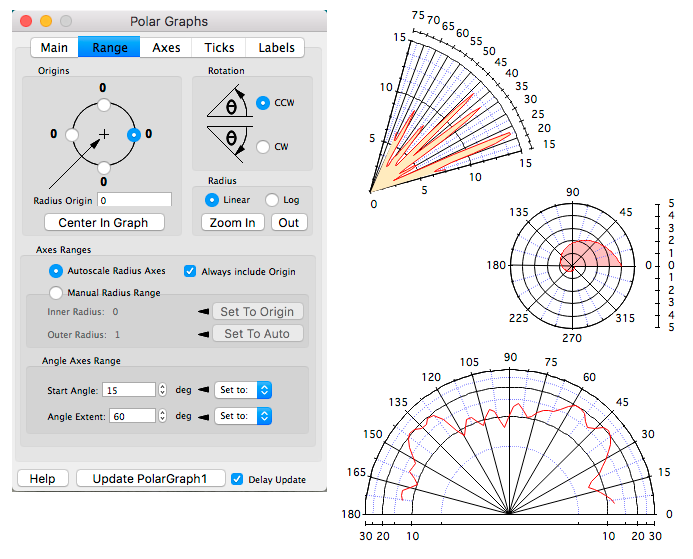
Task: Click the Inner Radius value
Action: [115, 312]
